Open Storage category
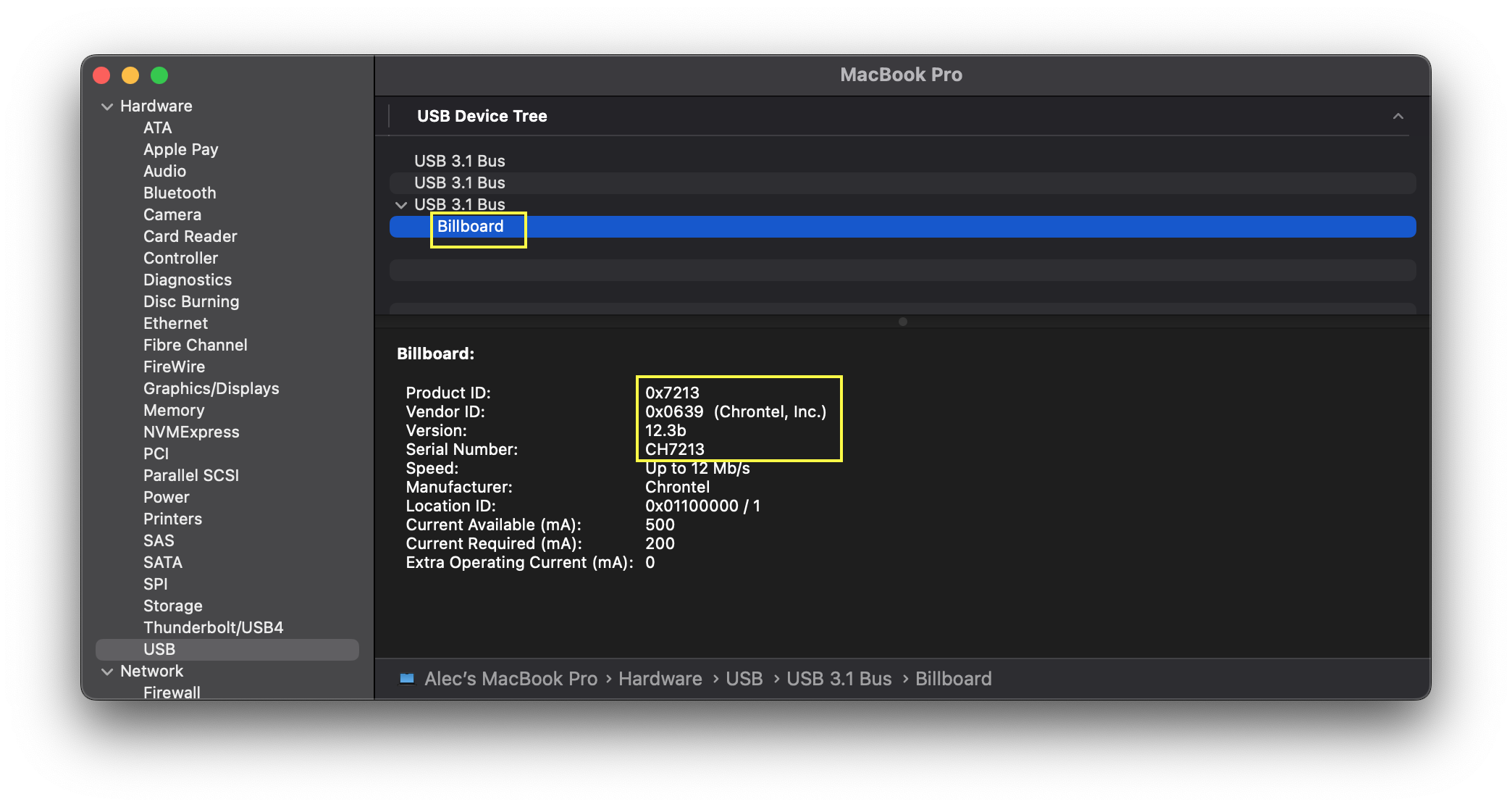 point(173,606)
